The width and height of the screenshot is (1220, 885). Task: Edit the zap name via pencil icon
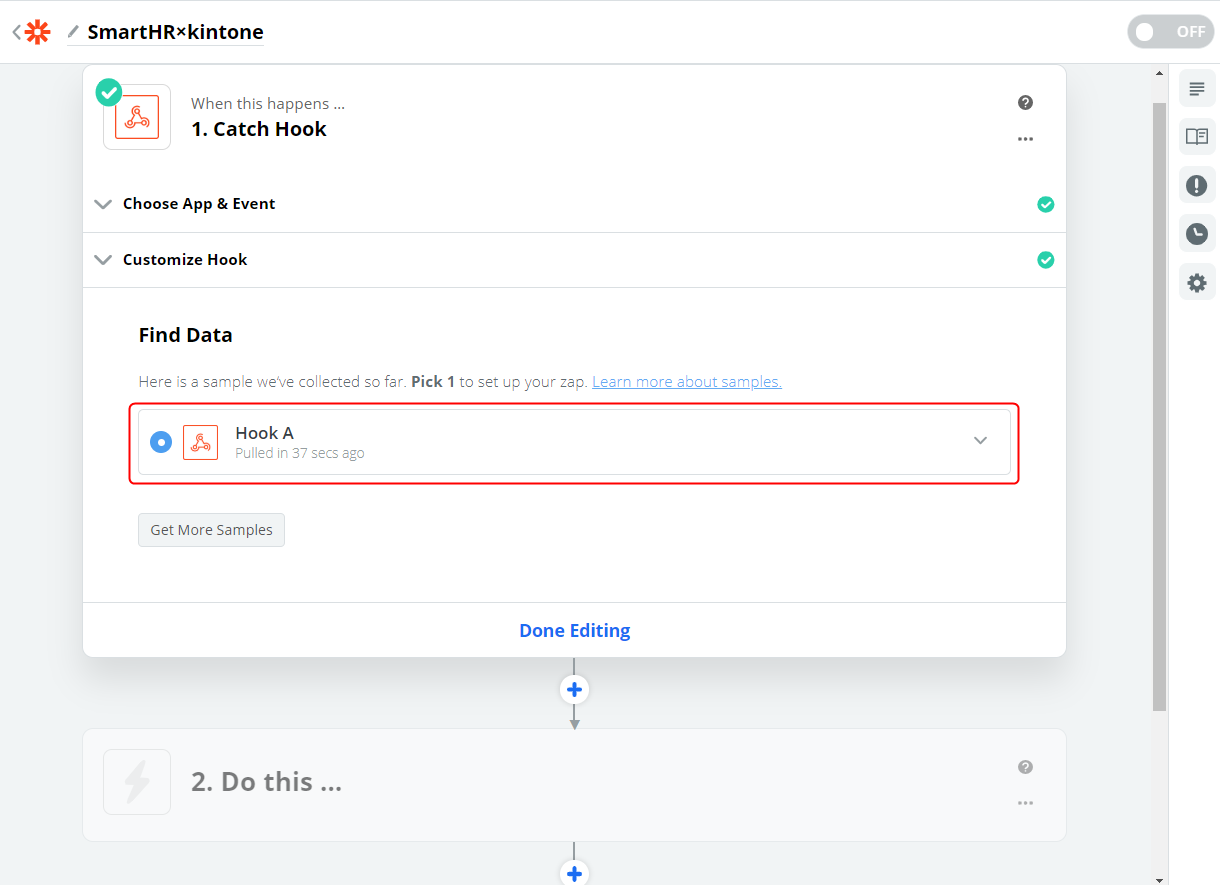click(x=73, y=32)
